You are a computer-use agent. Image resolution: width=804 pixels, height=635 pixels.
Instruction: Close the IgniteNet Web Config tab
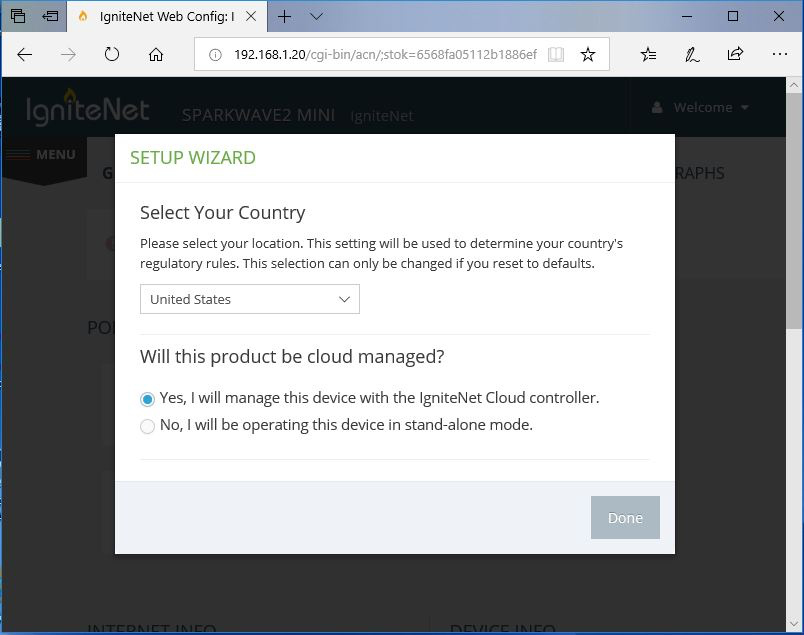(251, 16)
